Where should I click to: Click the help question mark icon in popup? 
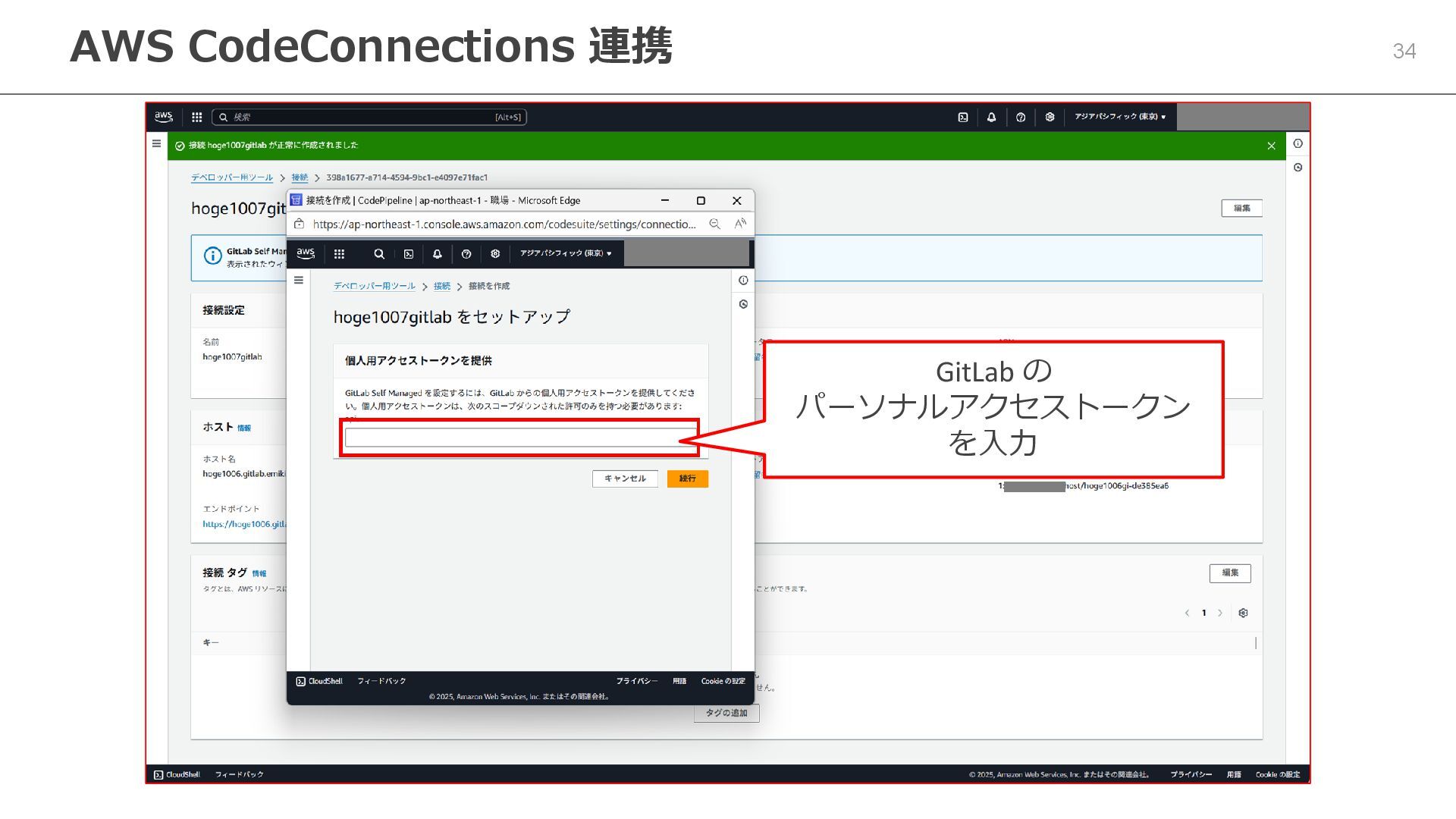click(x=466, y=254)
